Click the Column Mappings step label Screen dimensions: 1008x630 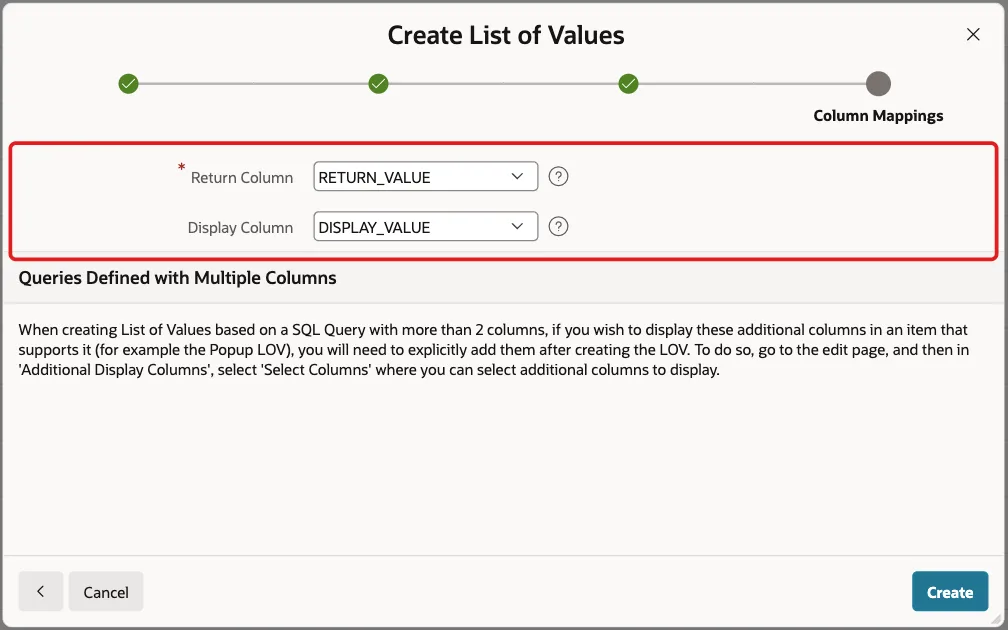[878, 116]
